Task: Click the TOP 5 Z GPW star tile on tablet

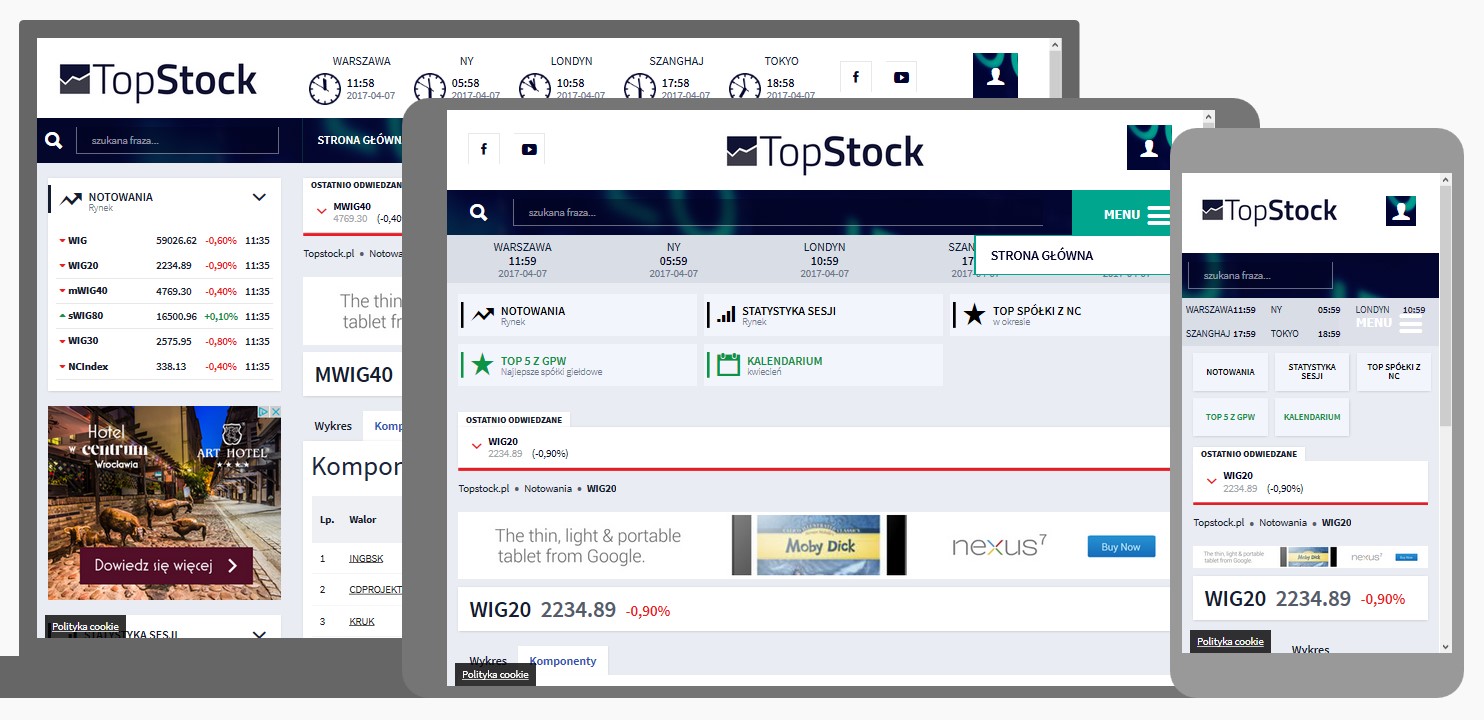Action: (x=483, y=365)
